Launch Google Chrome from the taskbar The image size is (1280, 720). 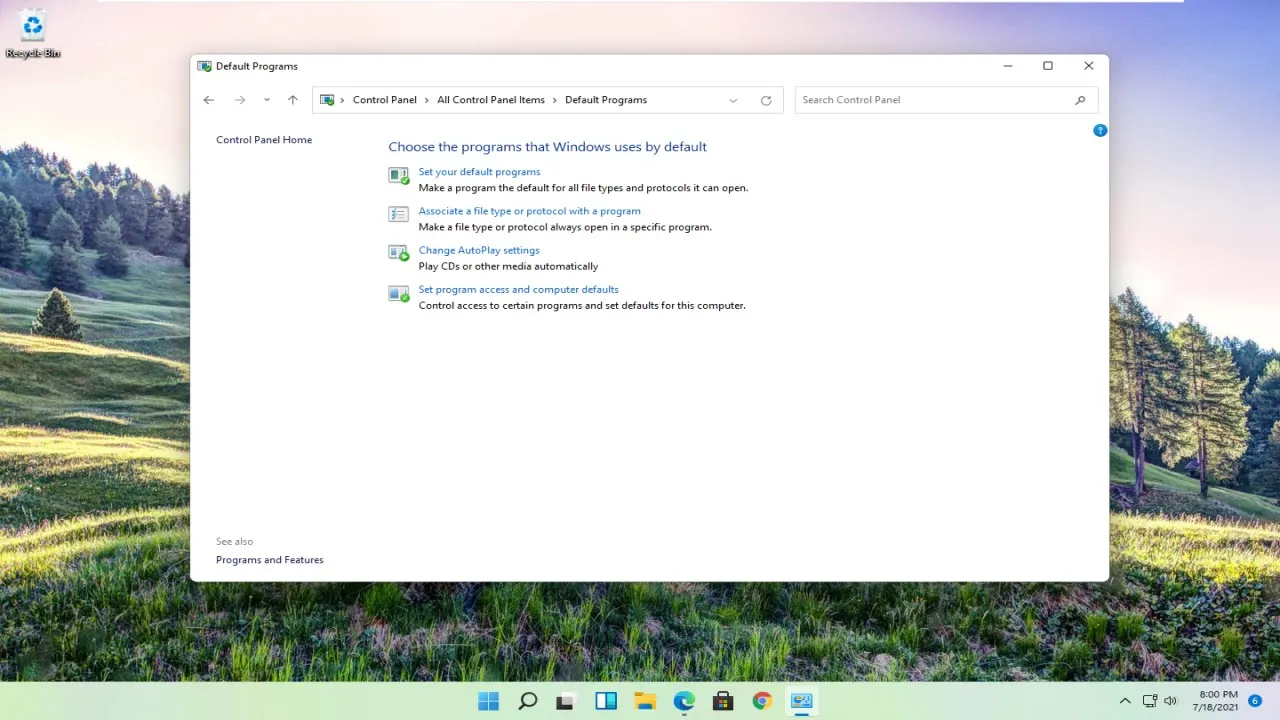762,701
